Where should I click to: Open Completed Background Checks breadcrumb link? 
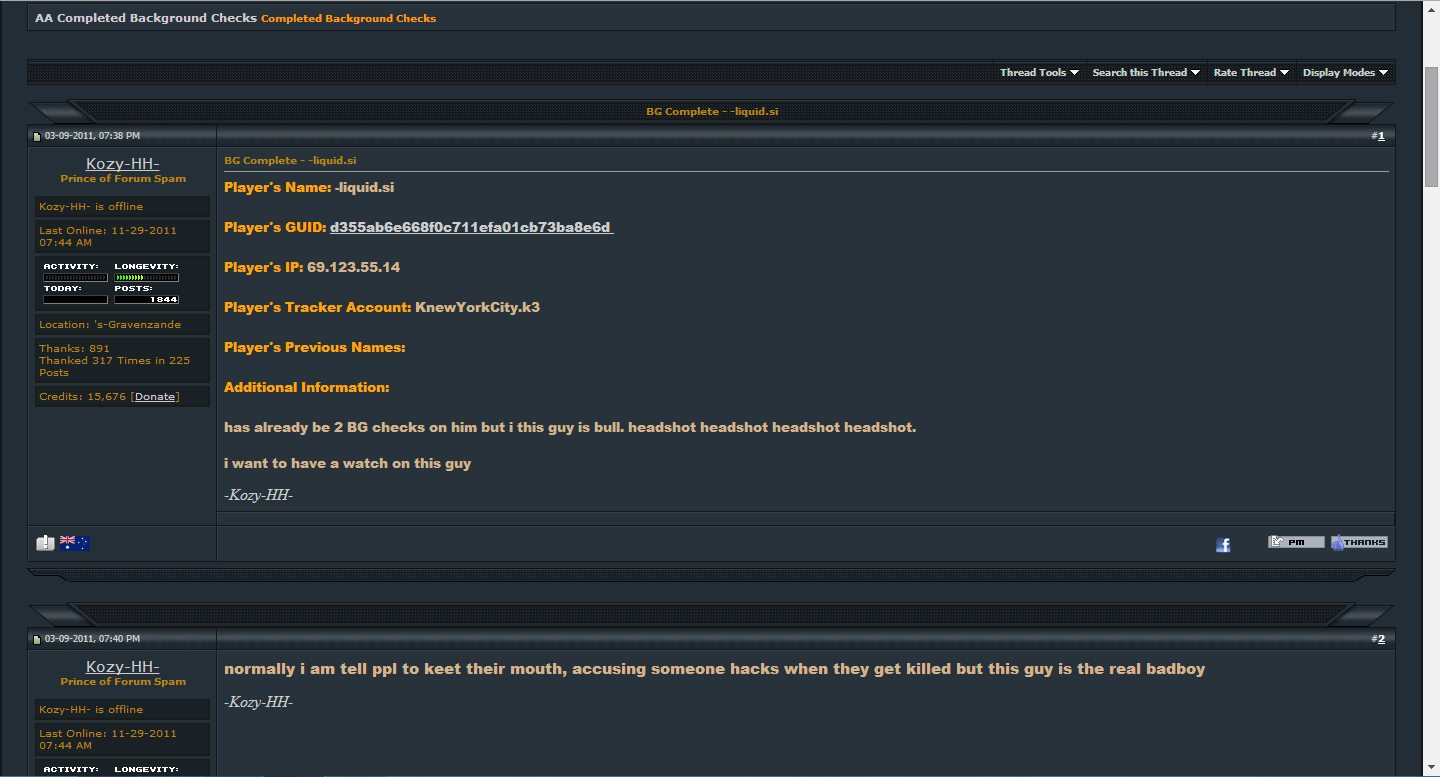[x=348, y=18]
